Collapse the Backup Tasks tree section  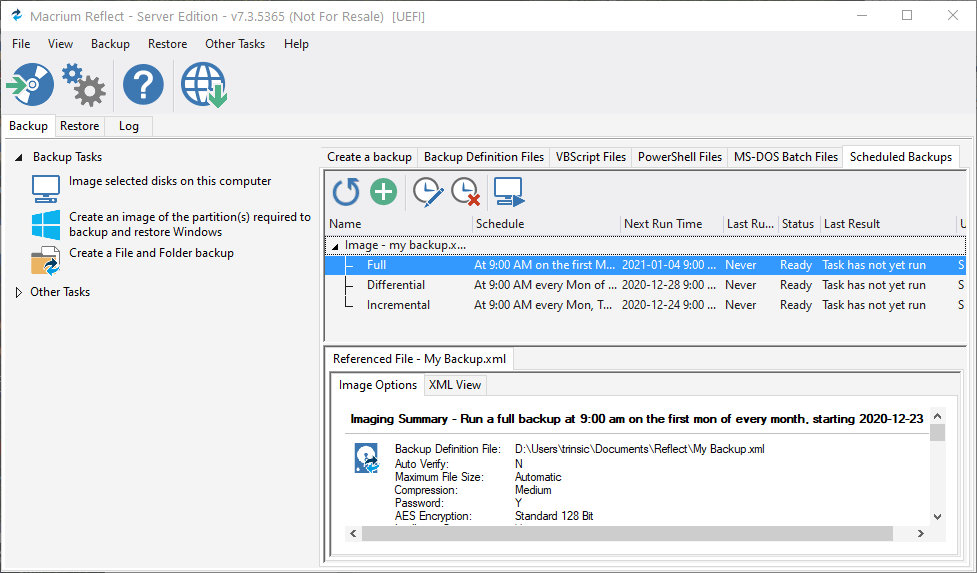19,157
